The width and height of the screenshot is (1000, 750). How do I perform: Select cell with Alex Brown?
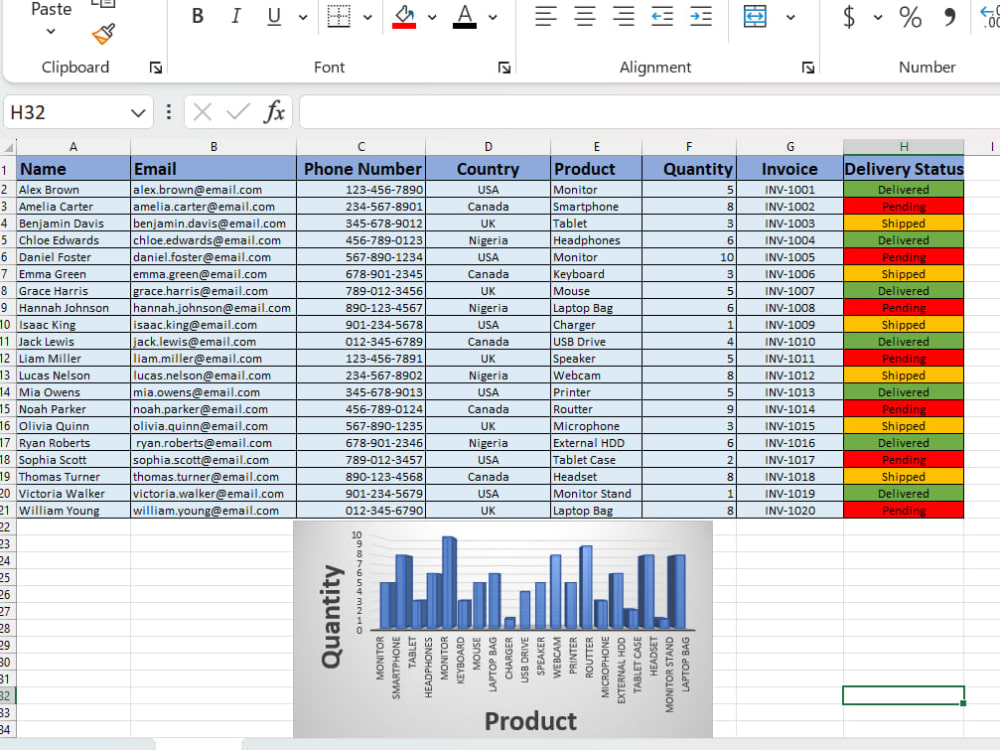[x=73, y=189]
